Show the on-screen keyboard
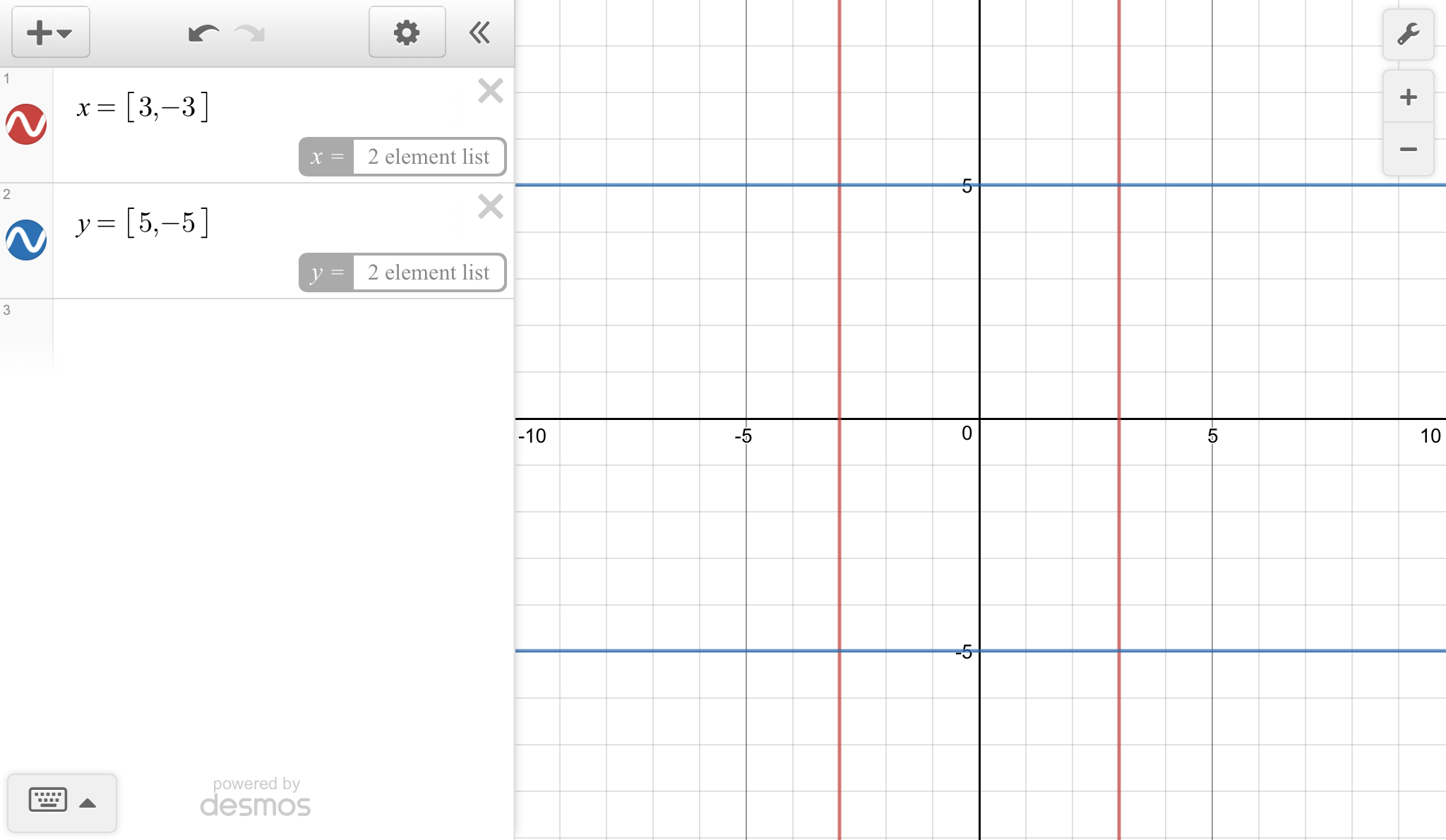Image resolution: width=1446 pixels, height=840 pixels. (x=48, y=800)
